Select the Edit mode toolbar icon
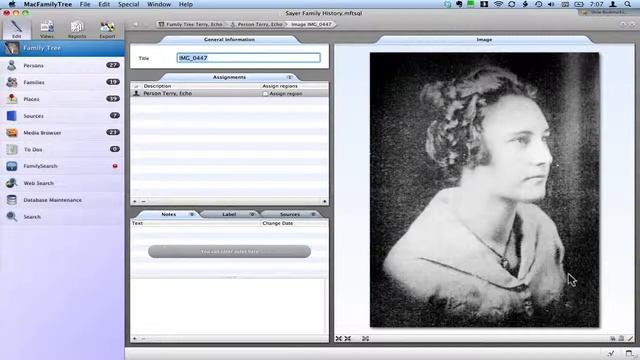The height and width of the screenshot is (360, 640). tap(16, 29)
